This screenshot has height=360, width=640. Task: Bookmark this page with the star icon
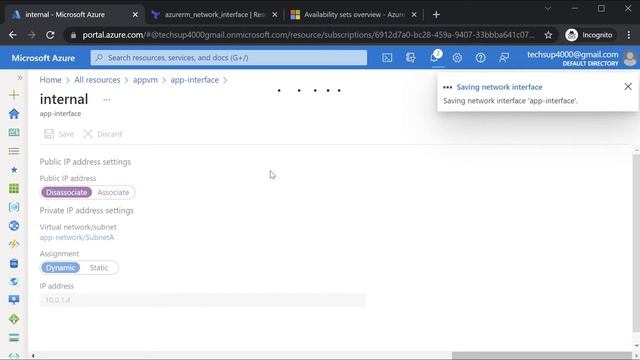548,35
